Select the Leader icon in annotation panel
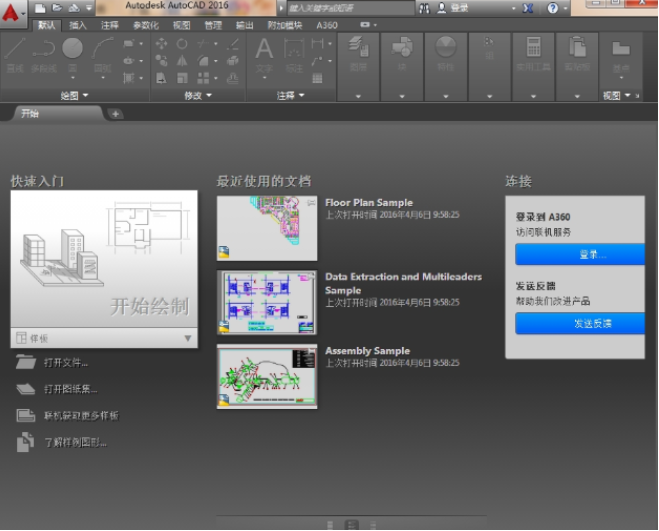This screenshot has height=531, width=659. pyautogui.click(x=317, y=61)
